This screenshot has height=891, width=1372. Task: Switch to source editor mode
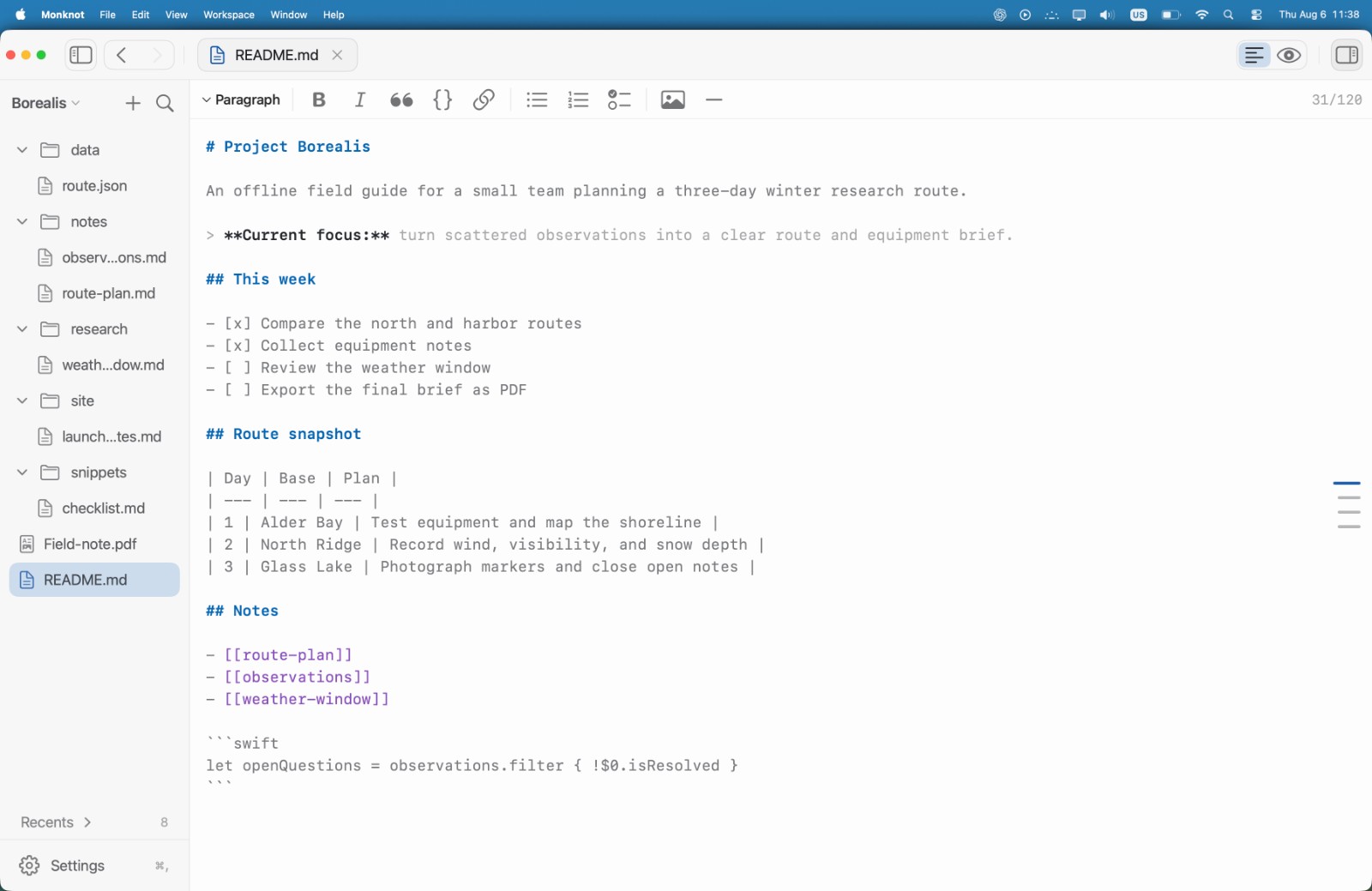coord(1254,55)
